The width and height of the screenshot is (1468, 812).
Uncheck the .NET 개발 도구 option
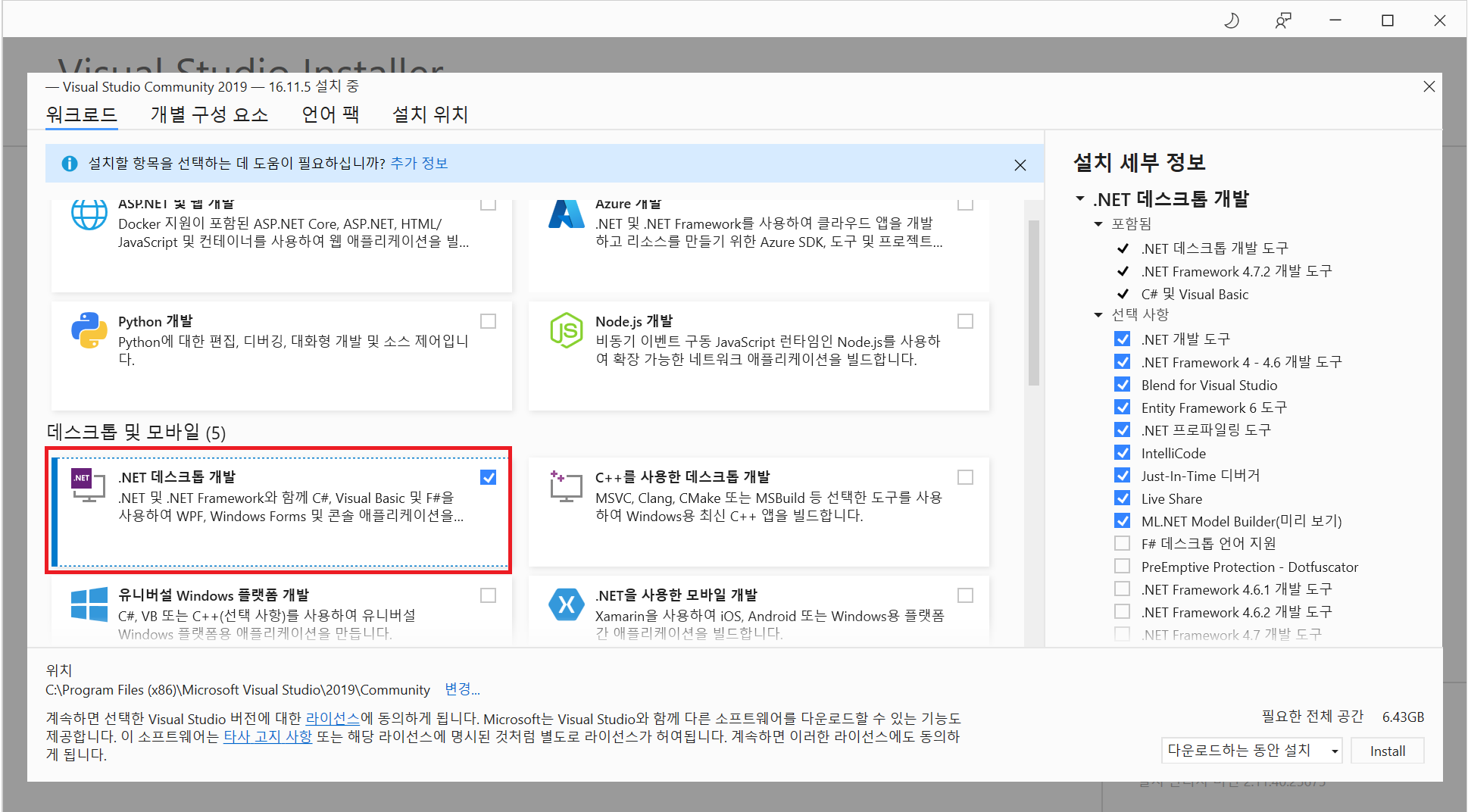[1123, 339]
